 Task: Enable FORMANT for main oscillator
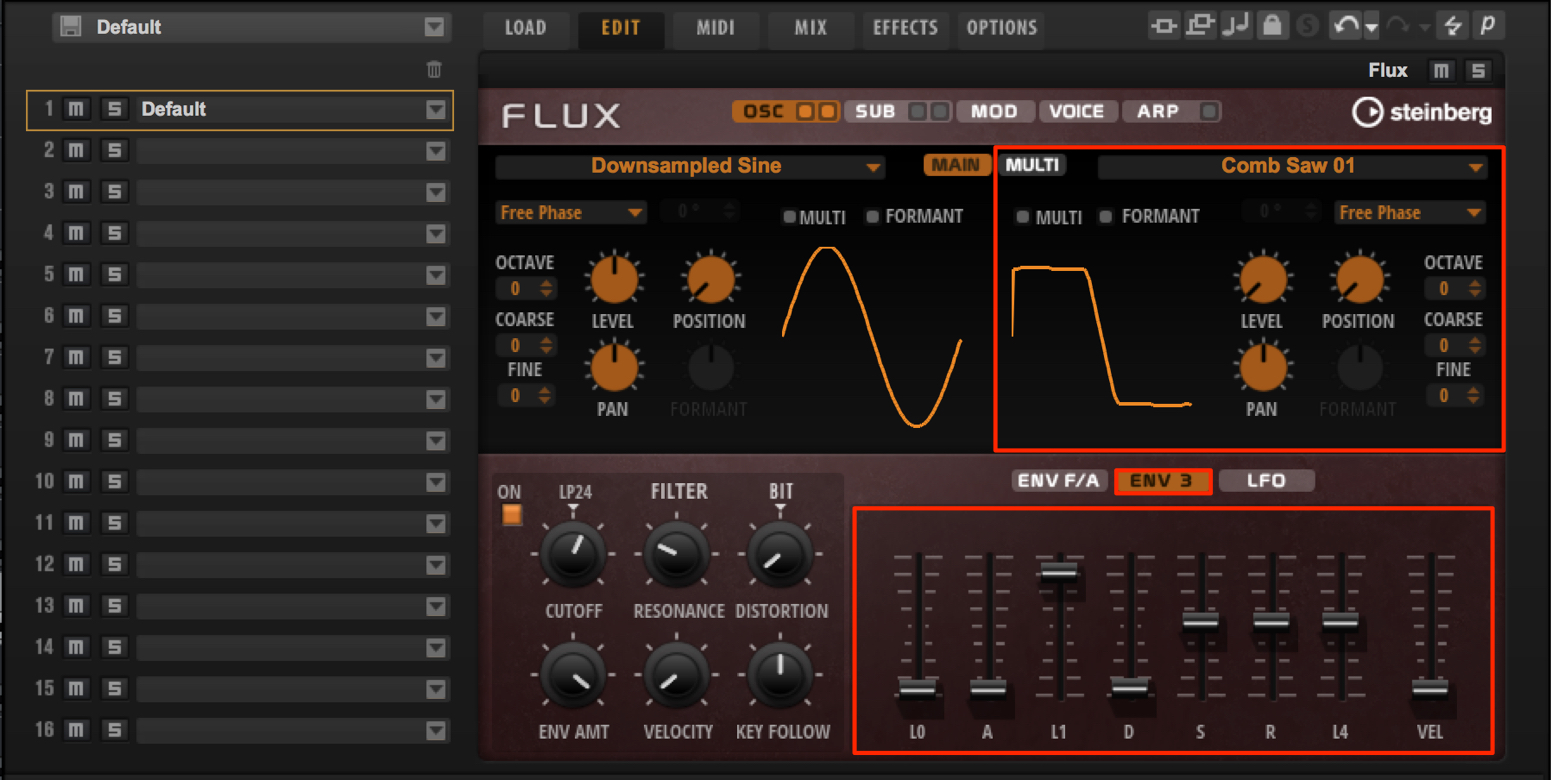pyautogui.click(x=873, y=217)
